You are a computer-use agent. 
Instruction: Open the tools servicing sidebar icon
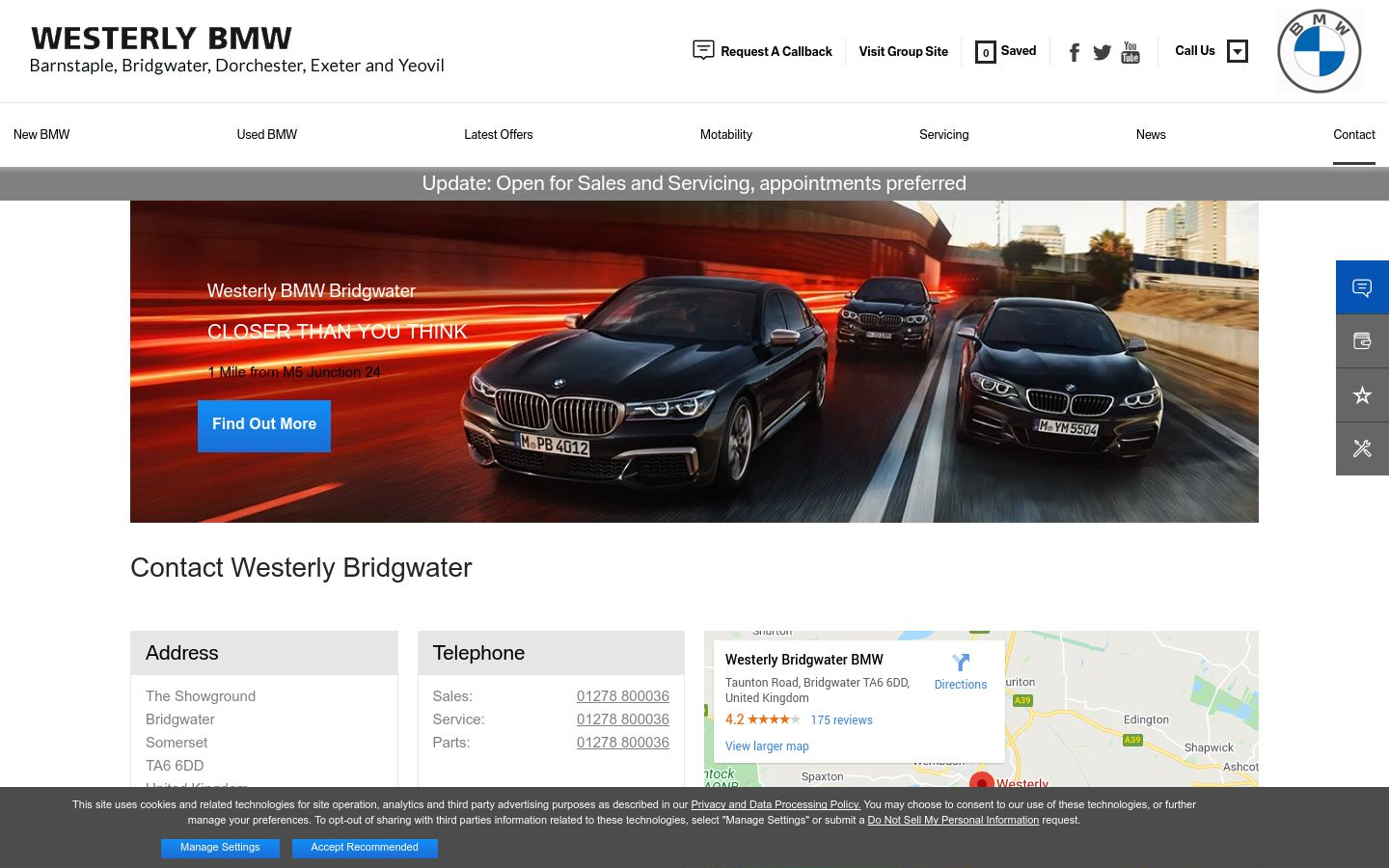pyautogui.click(x=1362, y=448)
